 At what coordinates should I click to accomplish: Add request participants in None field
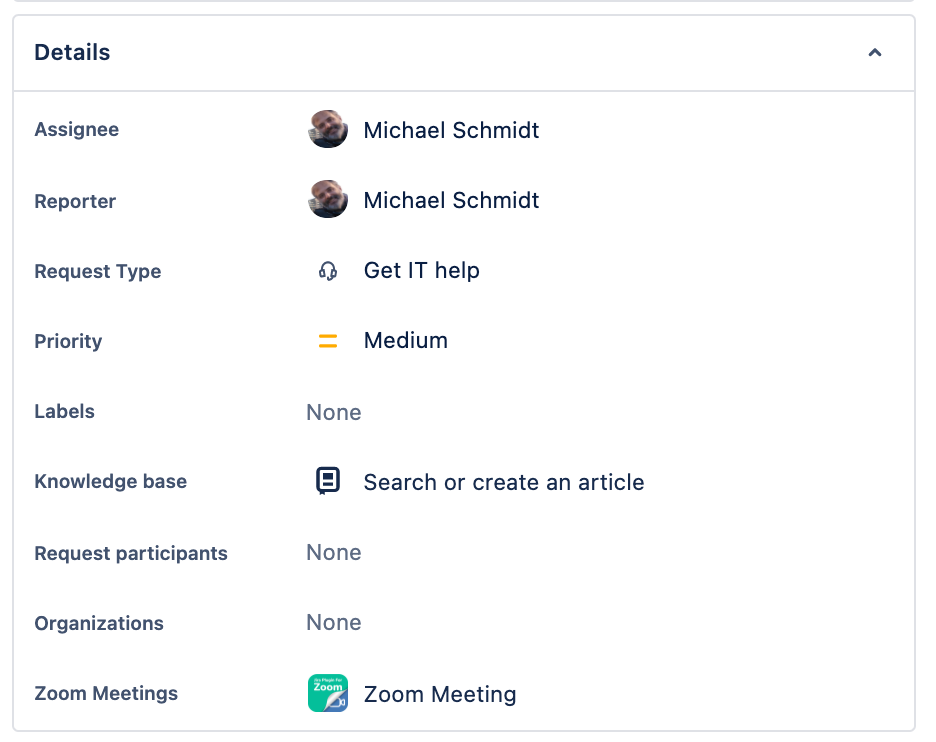click(334, 553)
